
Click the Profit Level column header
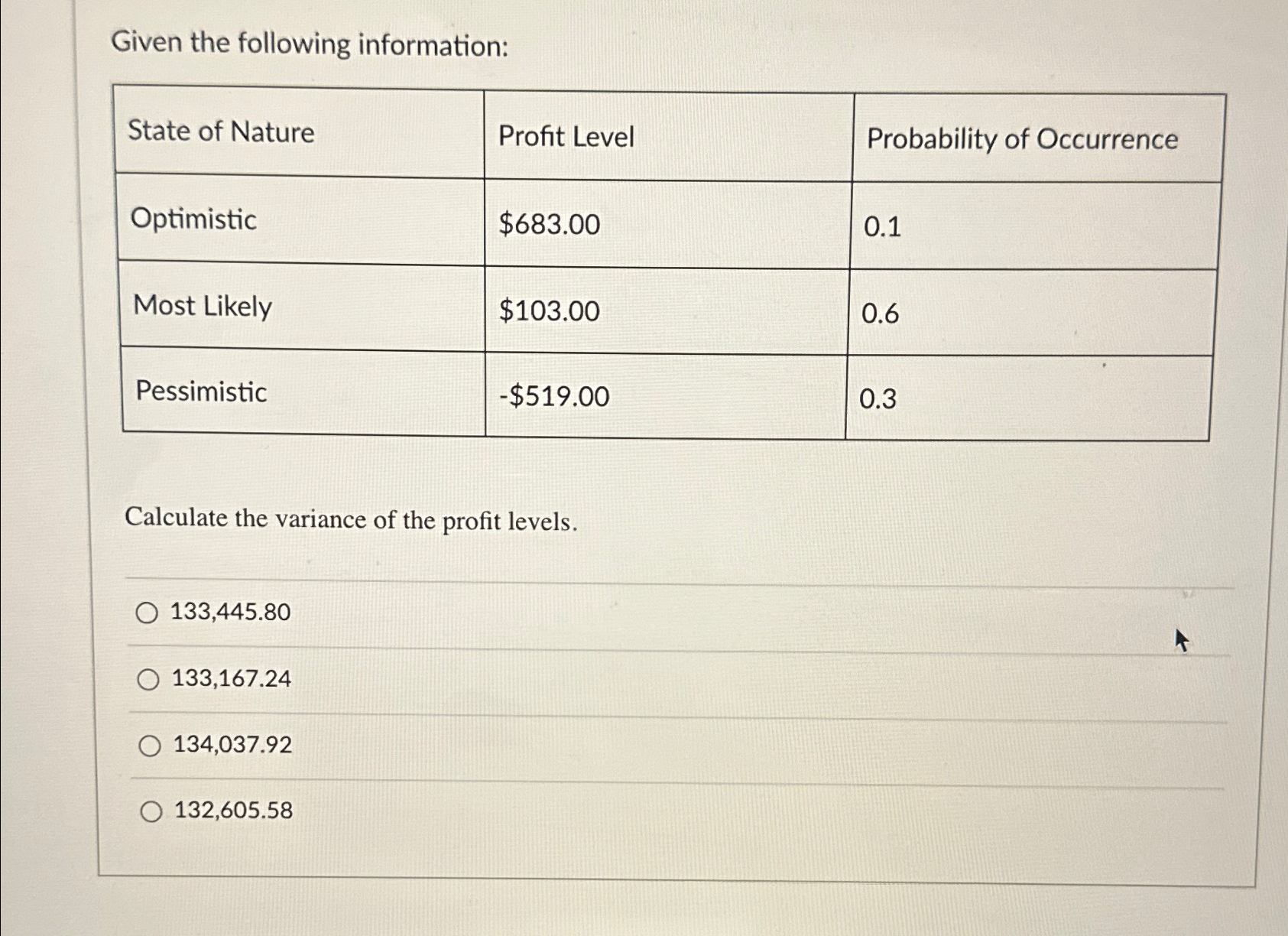click(x=566, y=135)
